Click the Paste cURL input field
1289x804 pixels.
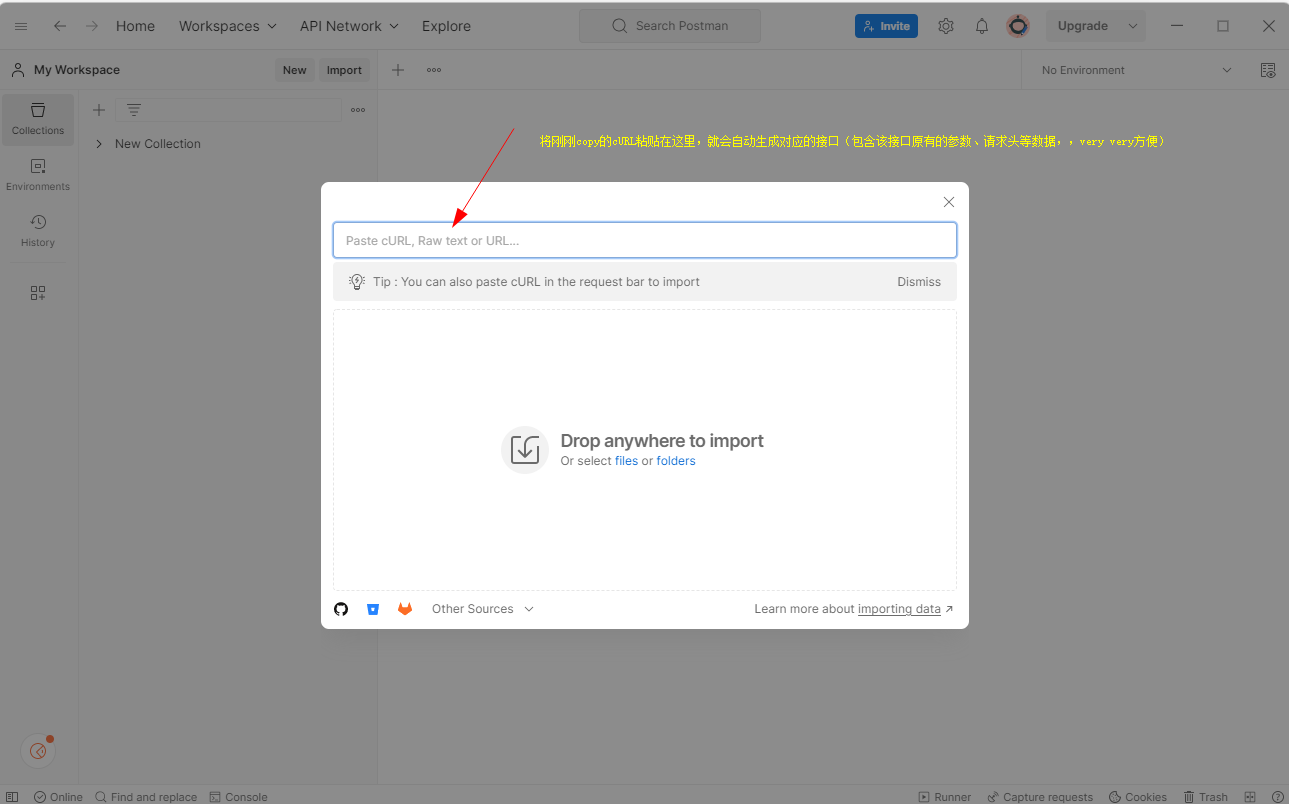point(645,240)
